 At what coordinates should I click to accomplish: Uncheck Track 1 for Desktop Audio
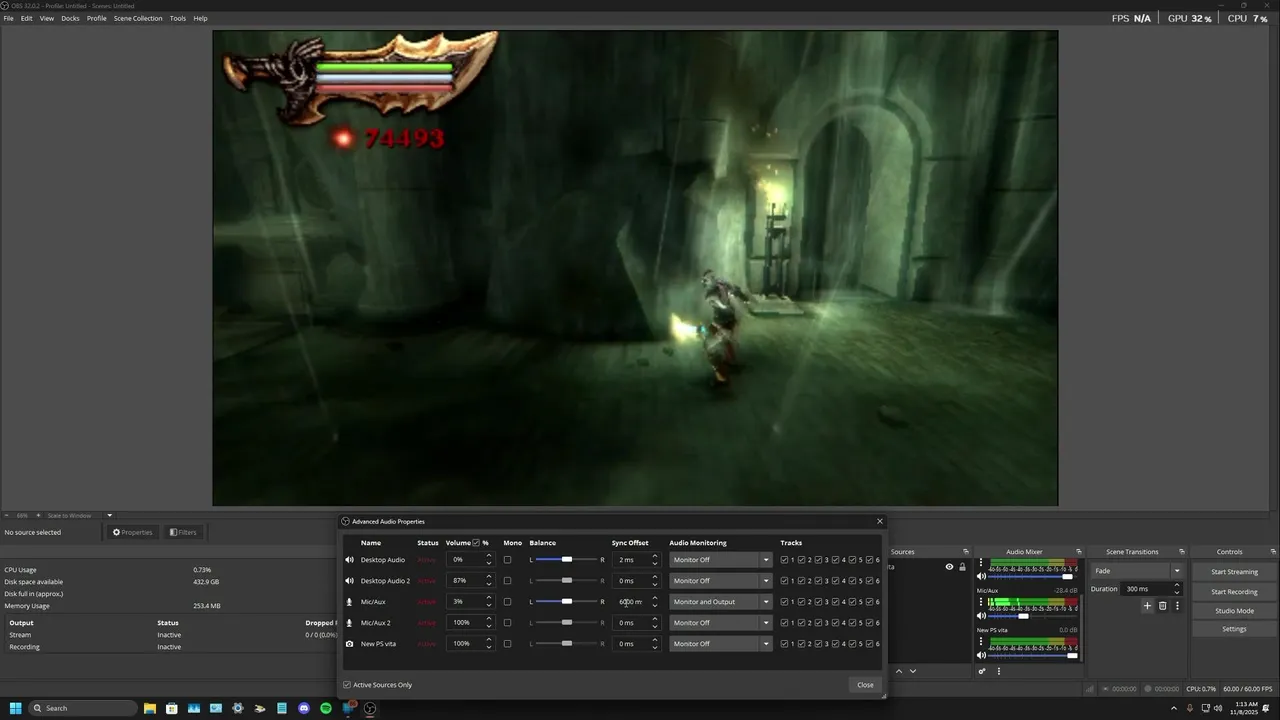[x=785, y=560]
